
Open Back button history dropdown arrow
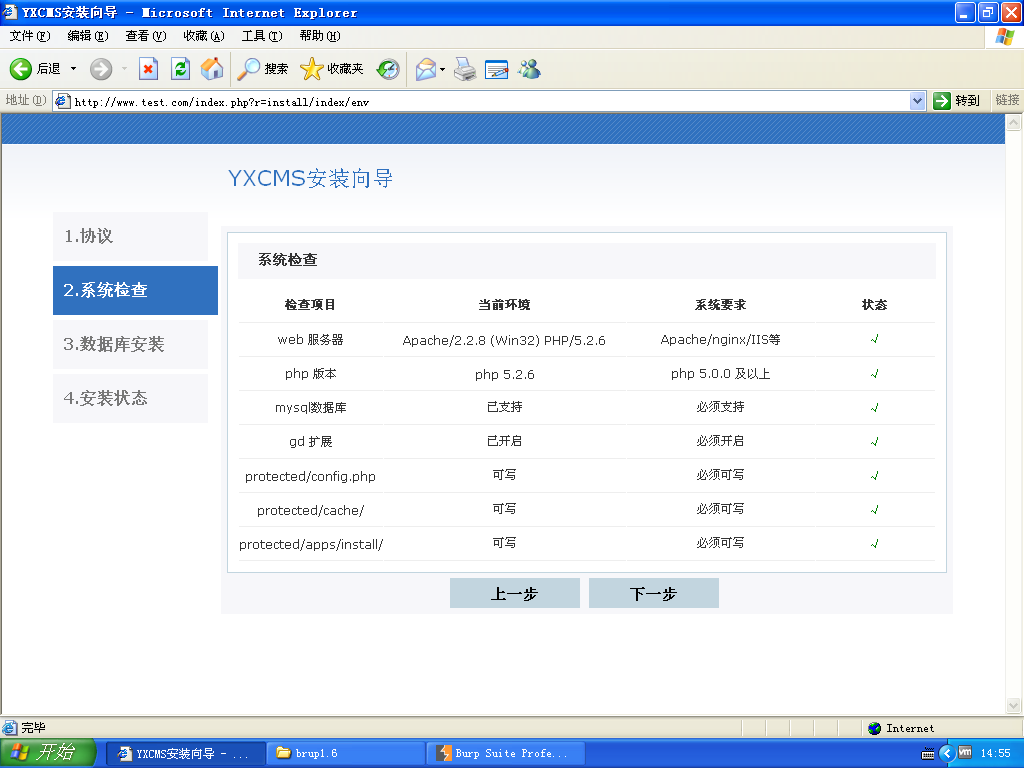[x=73, y=69]
